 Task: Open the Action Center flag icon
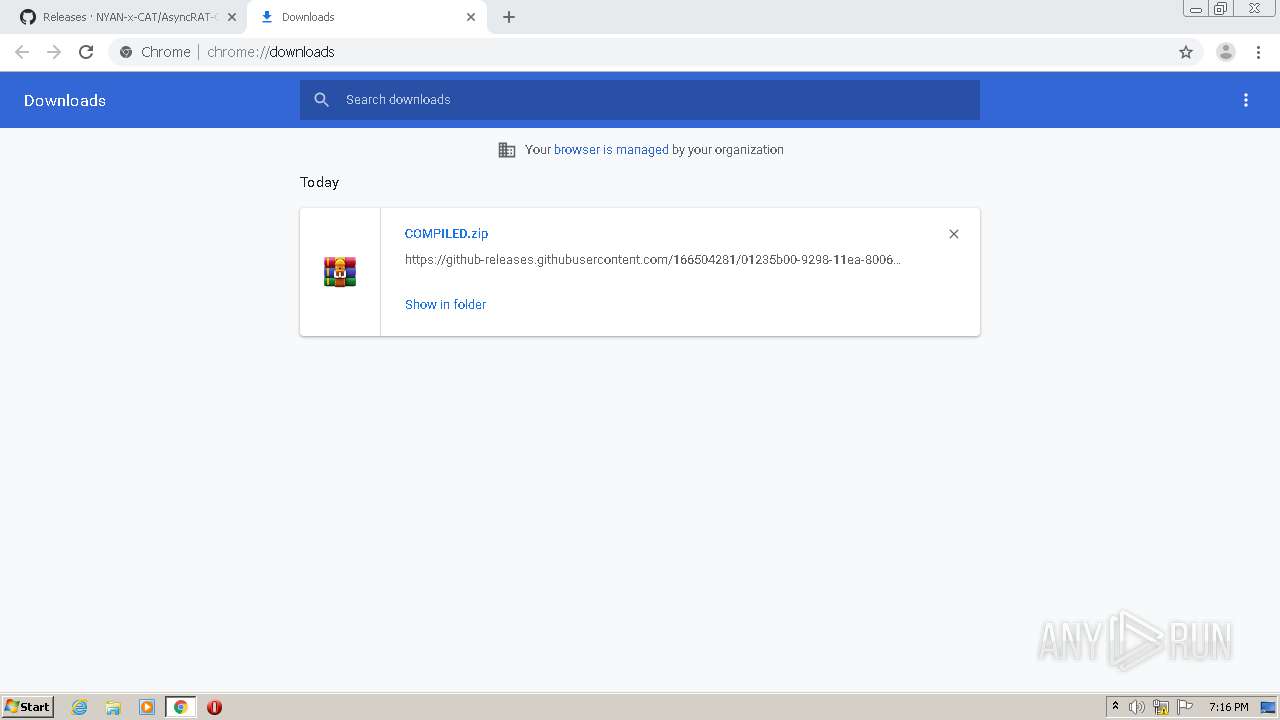pyautogui.click(x=1185, y=707)
